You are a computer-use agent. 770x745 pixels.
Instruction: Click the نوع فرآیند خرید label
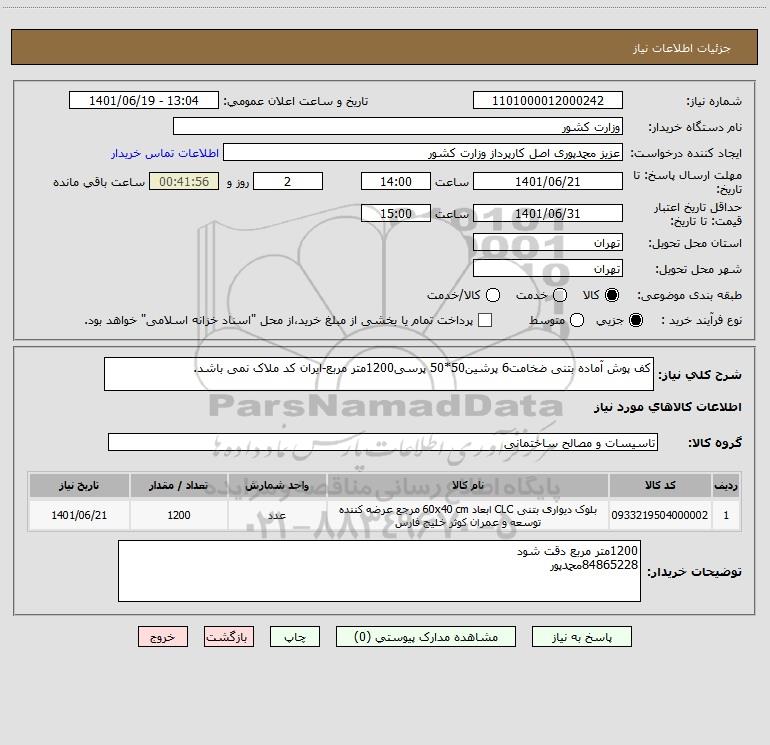point(701,320)
